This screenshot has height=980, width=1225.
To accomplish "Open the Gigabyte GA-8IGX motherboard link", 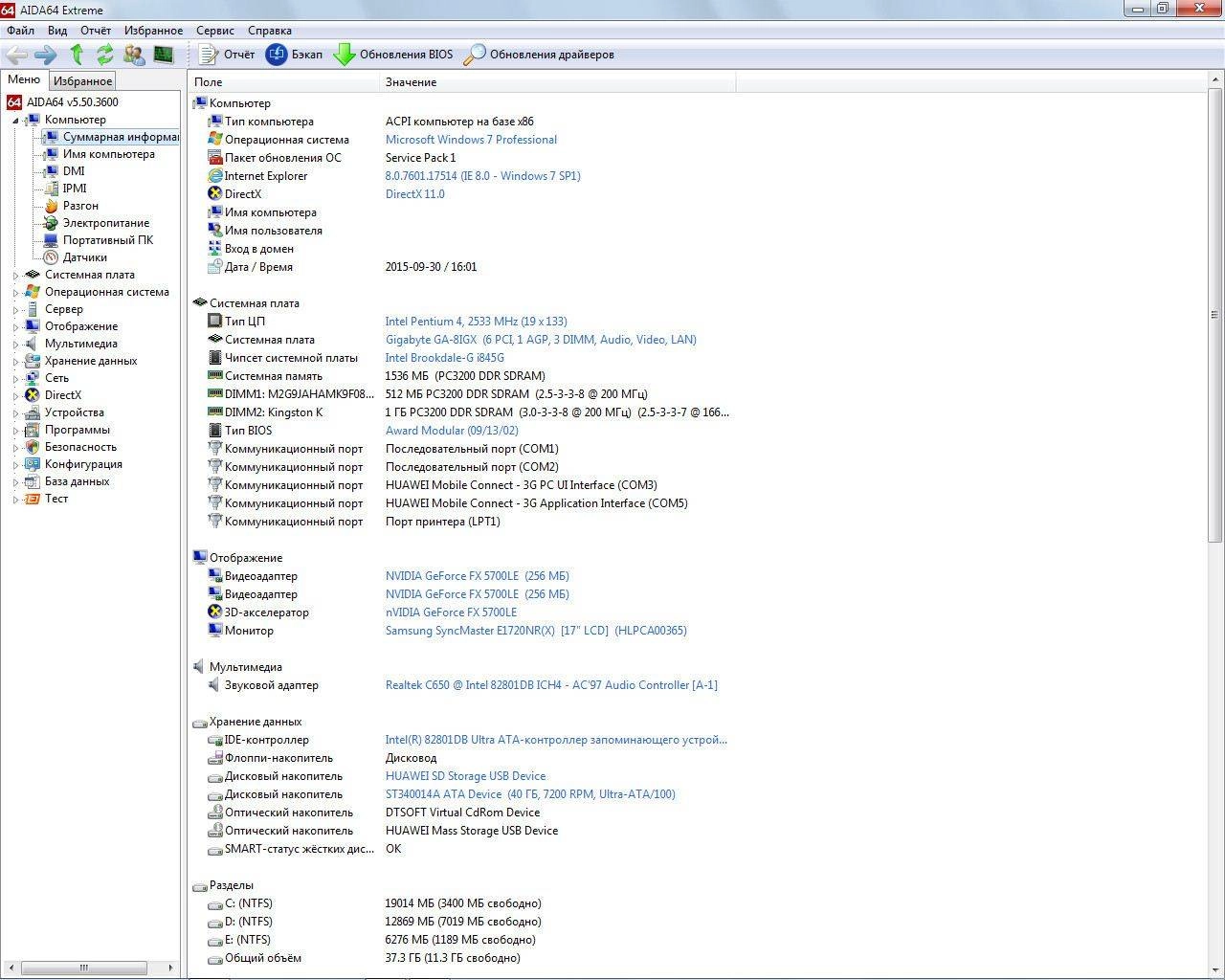I will tap(541, 340).
